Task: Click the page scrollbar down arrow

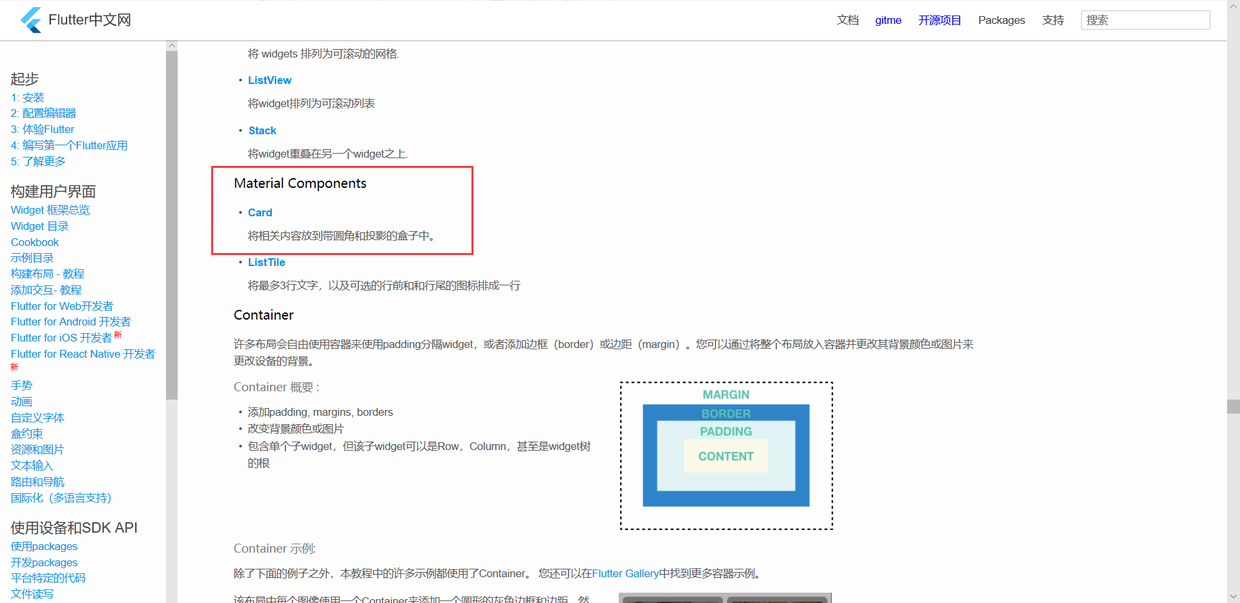Action: point(1234,597)
